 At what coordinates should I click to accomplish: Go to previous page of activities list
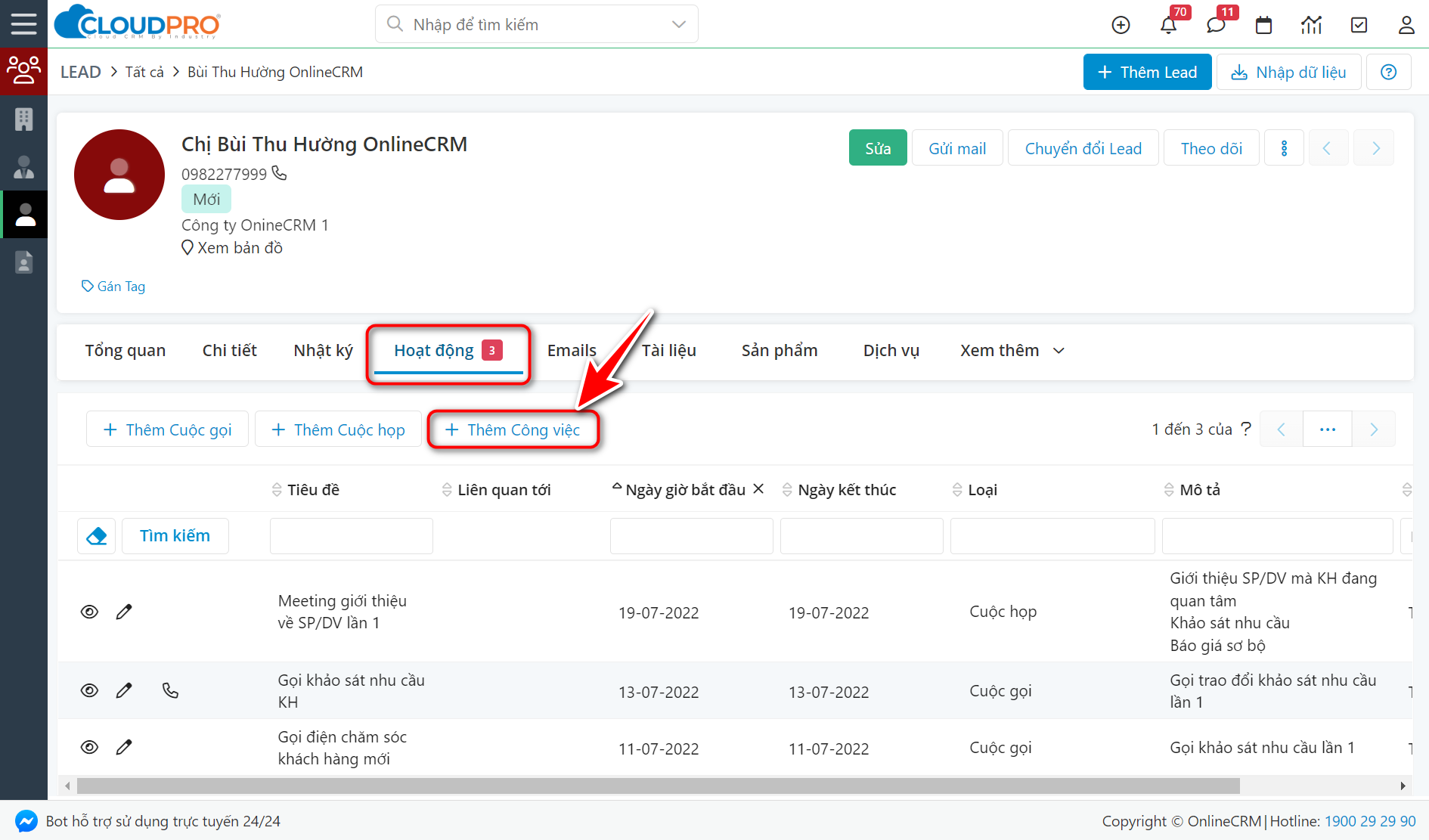coord(1281,429)
